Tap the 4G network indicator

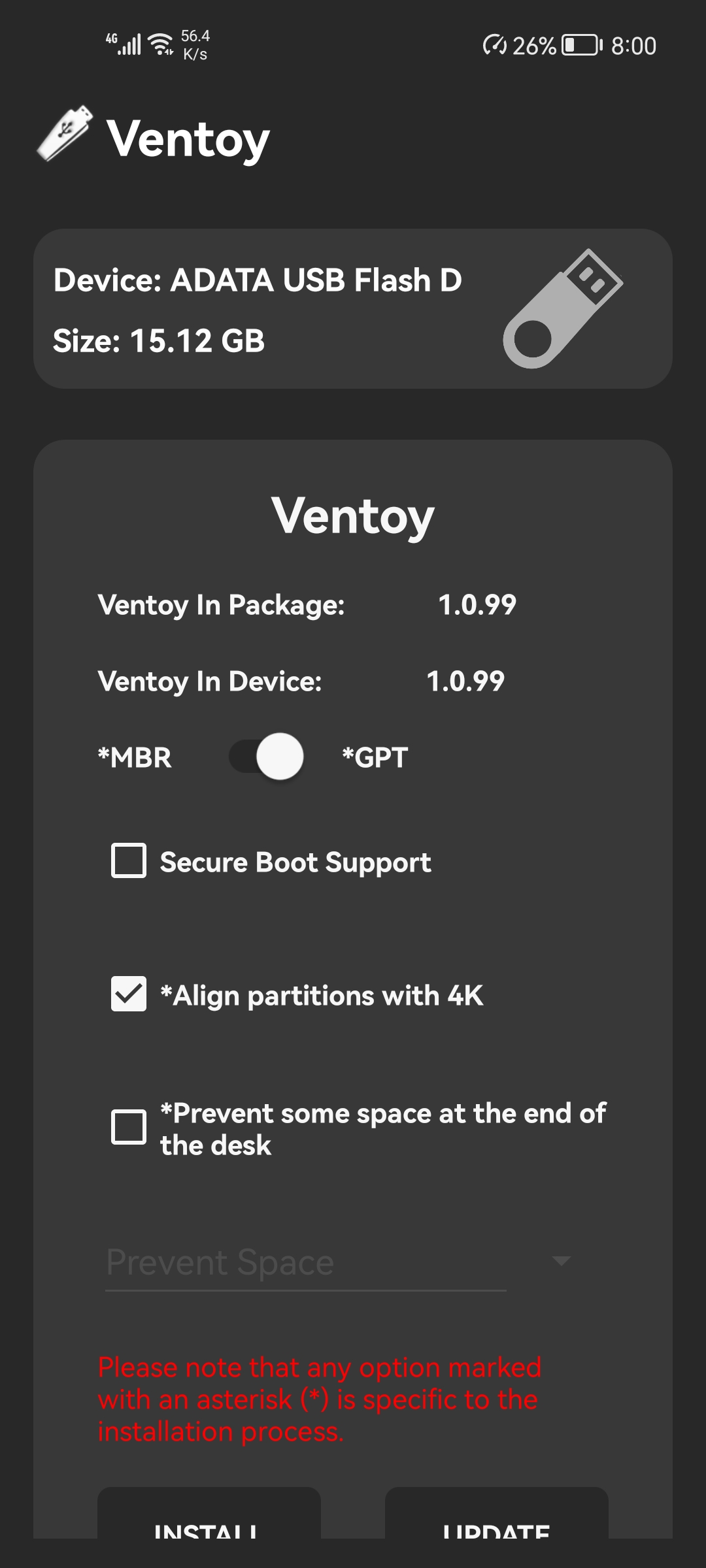[x=110, y=38]
